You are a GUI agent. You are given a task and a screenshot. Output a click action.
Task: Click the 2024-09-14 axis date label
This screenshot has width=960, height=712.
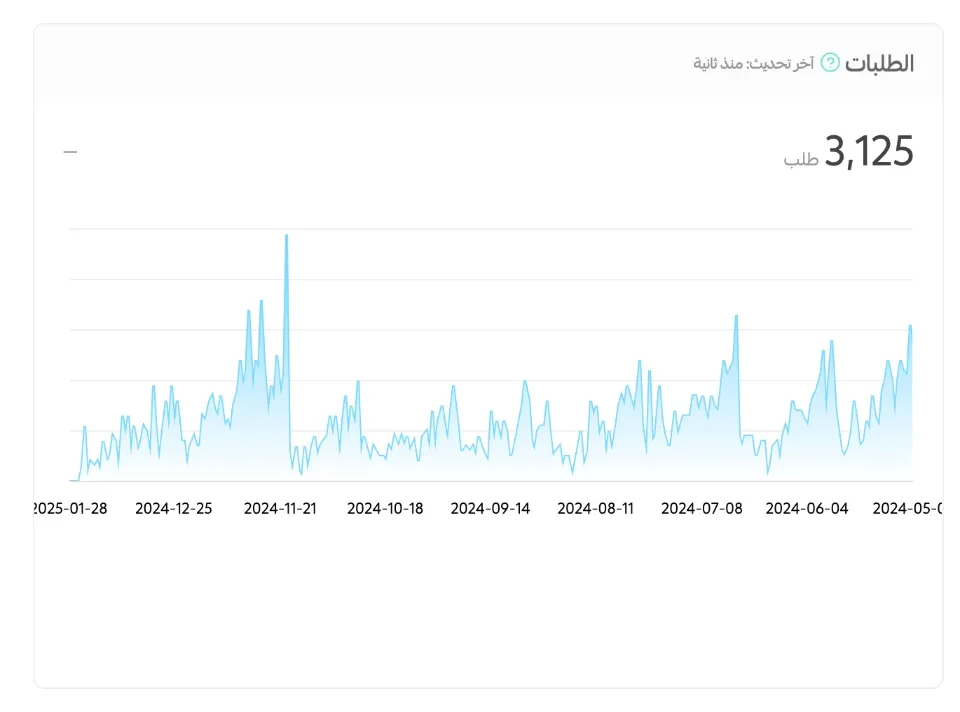(x=490, y=508)
